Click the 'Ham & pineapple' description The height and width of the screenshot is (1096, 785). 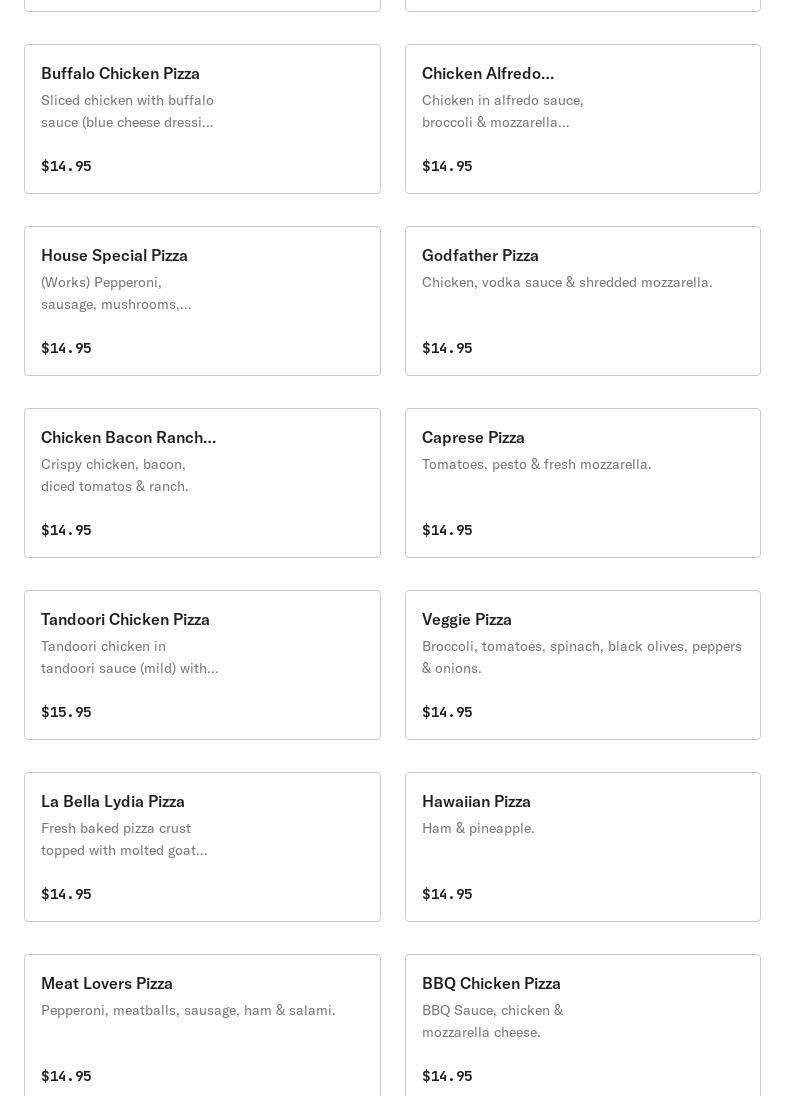pyautogui.click(x=478, y=828)
